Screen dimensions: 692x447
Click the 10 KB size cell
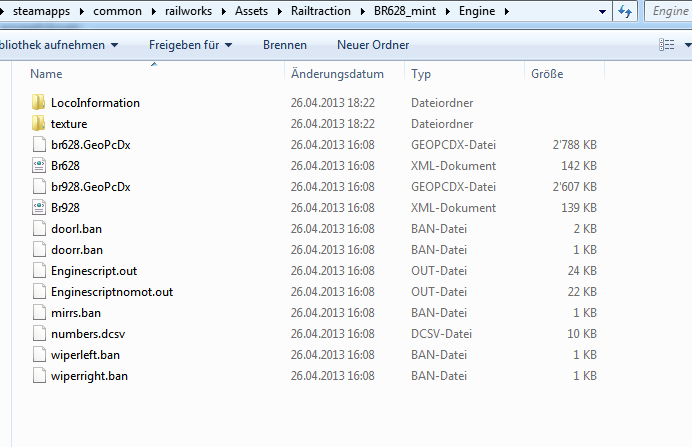click(582, 334)
